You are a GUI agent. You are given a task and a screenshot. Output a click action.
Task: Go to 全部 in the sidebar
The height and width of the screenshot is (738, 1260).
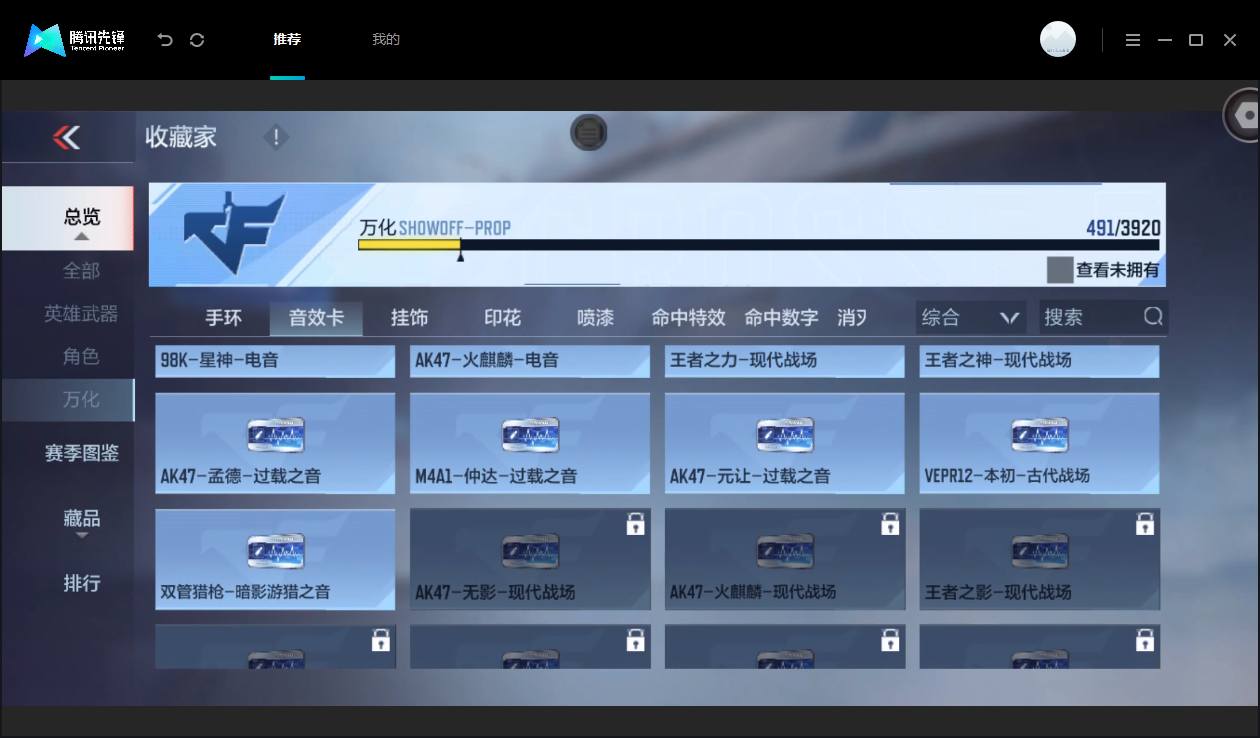82,270
